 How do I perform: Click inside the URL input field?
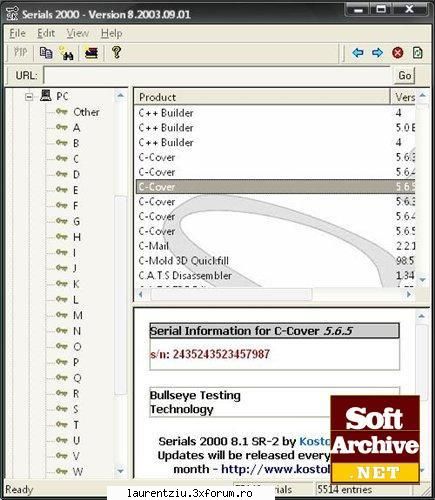[x=217, y=76]
